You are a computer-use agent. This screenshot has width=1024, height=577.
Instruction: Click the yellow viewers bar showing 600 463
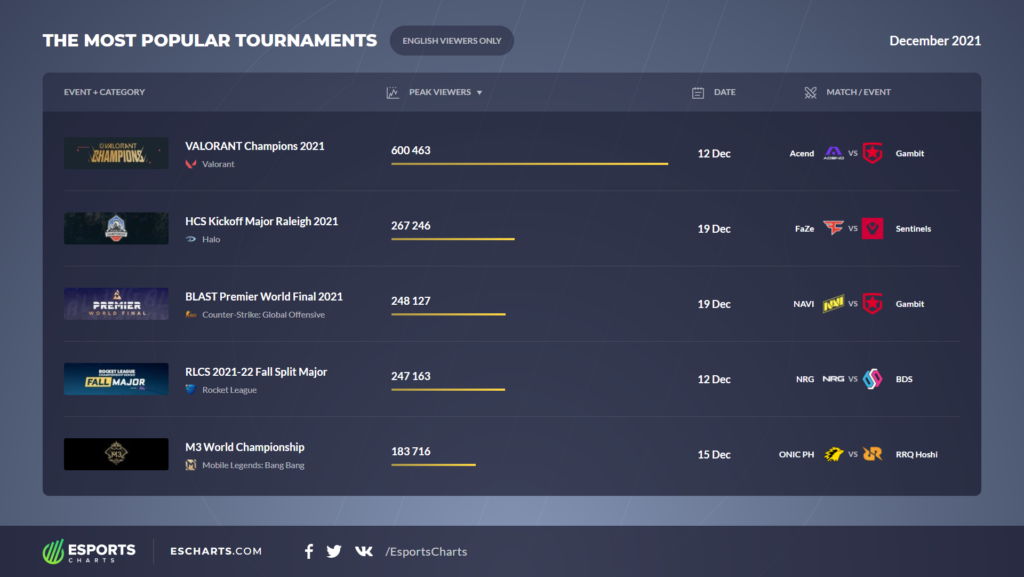(x=529, y=162)
